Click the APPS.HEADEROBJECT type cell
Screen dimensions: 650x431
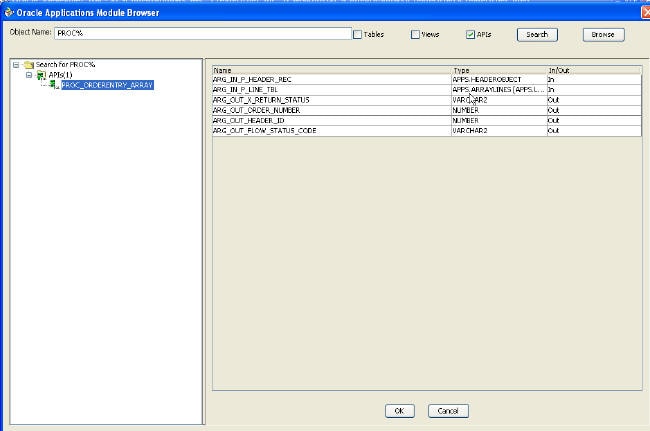[x=499, y=80]
